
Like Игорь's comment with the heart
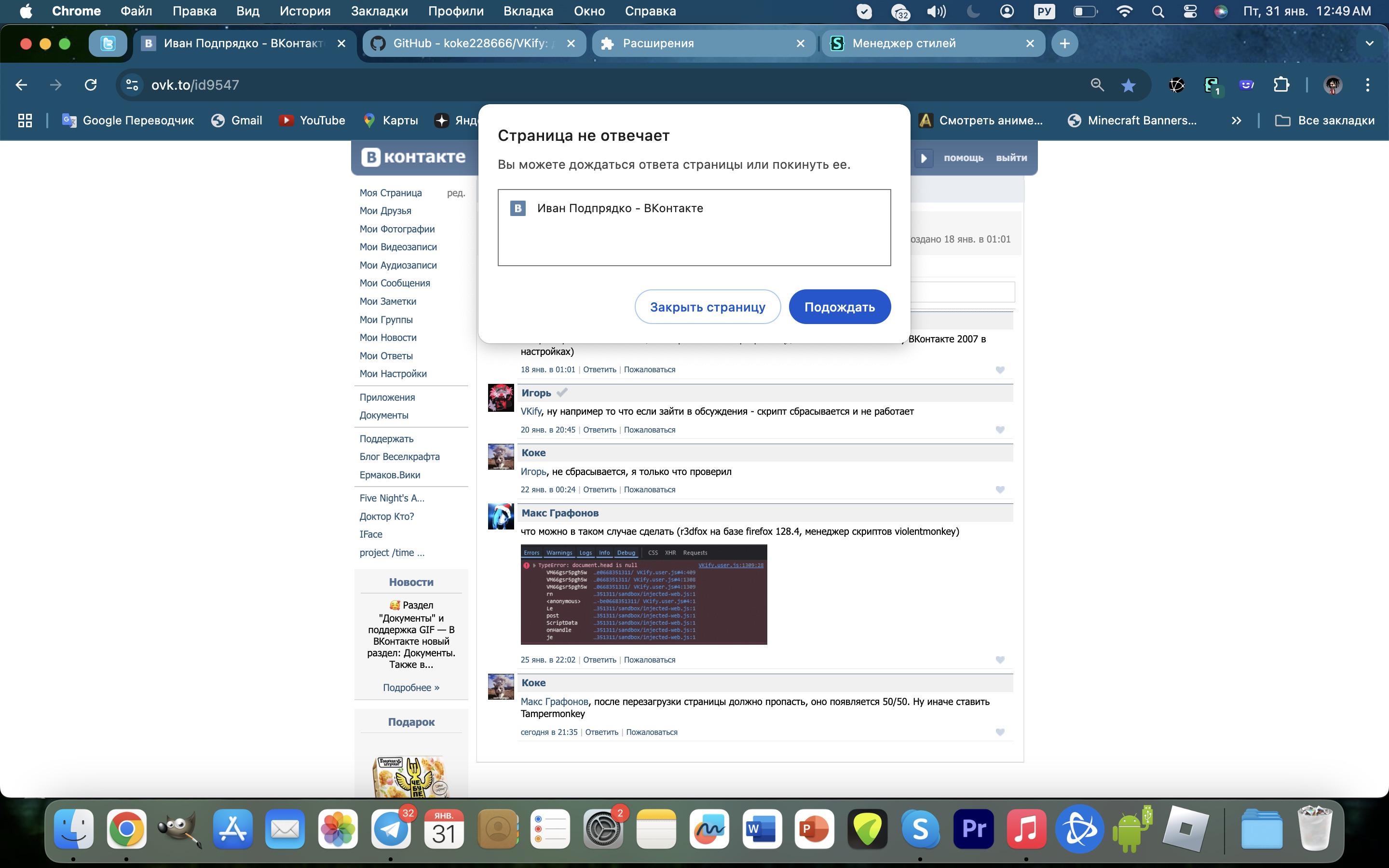[1000, 430]
